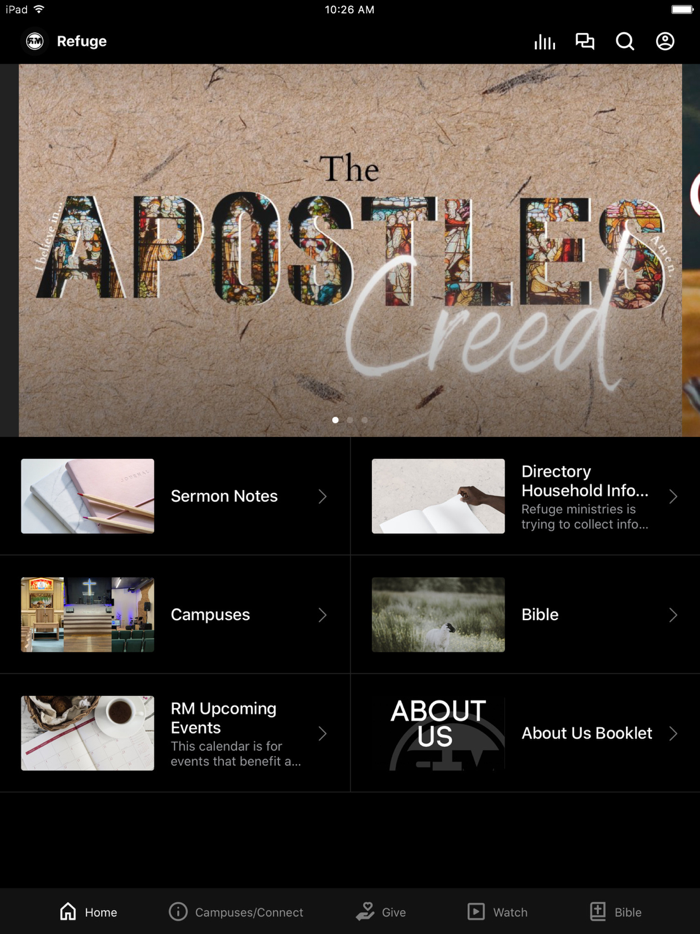
Task: Expand Directory Household Info chevron
Action: 673,496
